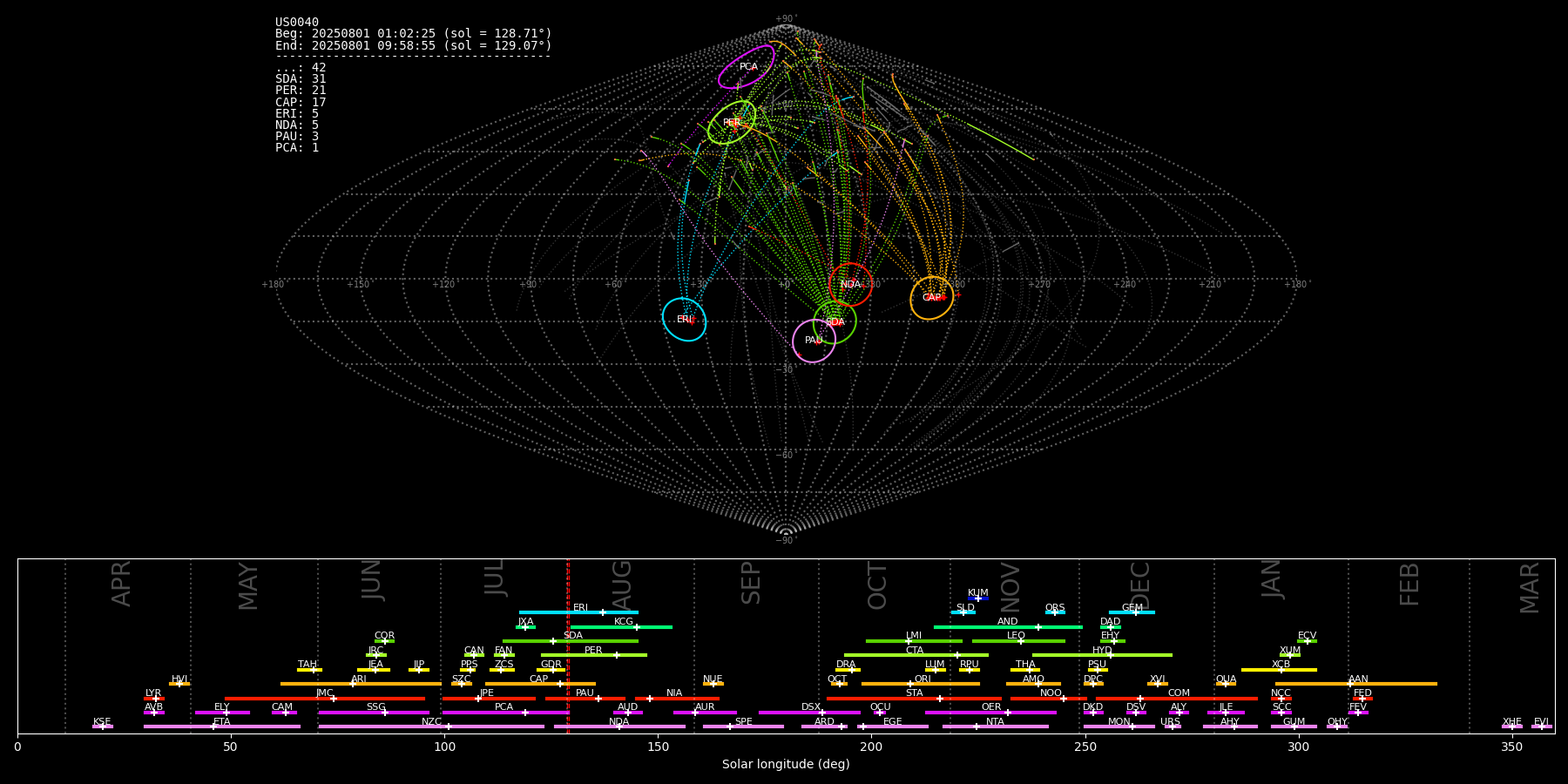The width and height of the screenshot is (1568, 784).
Task: Select the MAR month label in timeline
Action: point(1529,588)
